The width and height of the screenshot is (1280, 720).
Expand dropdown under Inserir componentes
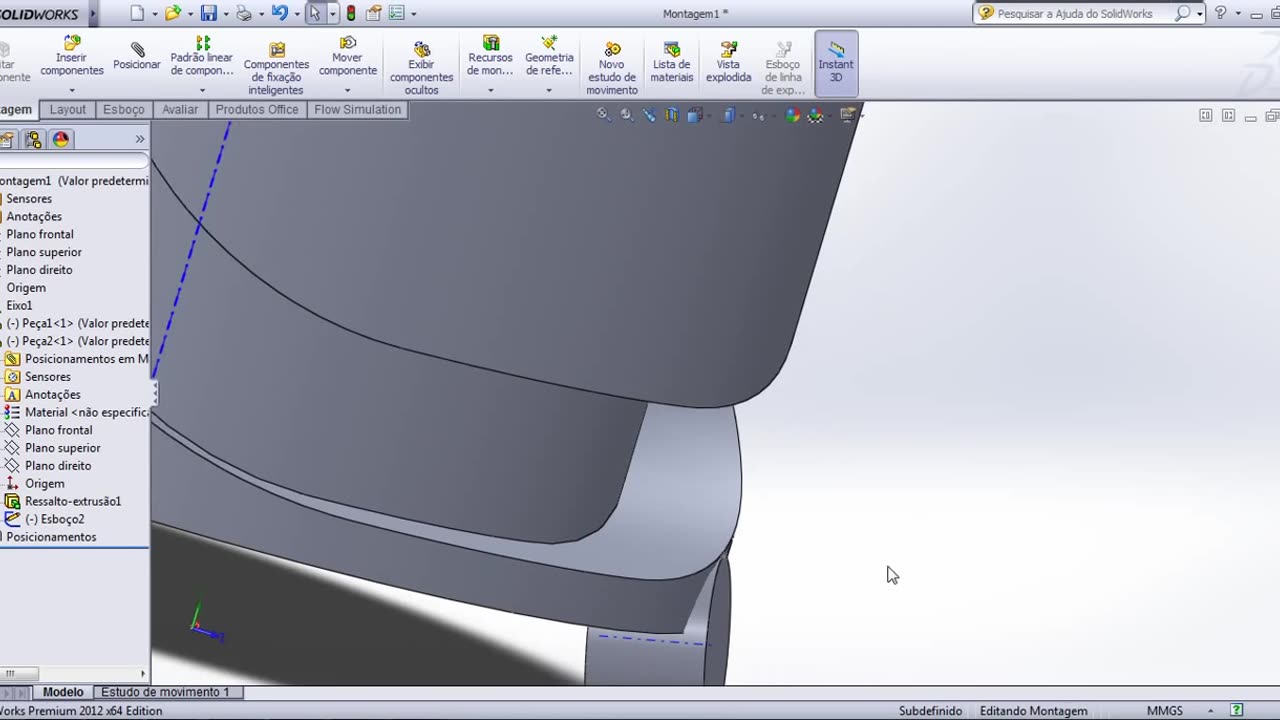point(72,90)
